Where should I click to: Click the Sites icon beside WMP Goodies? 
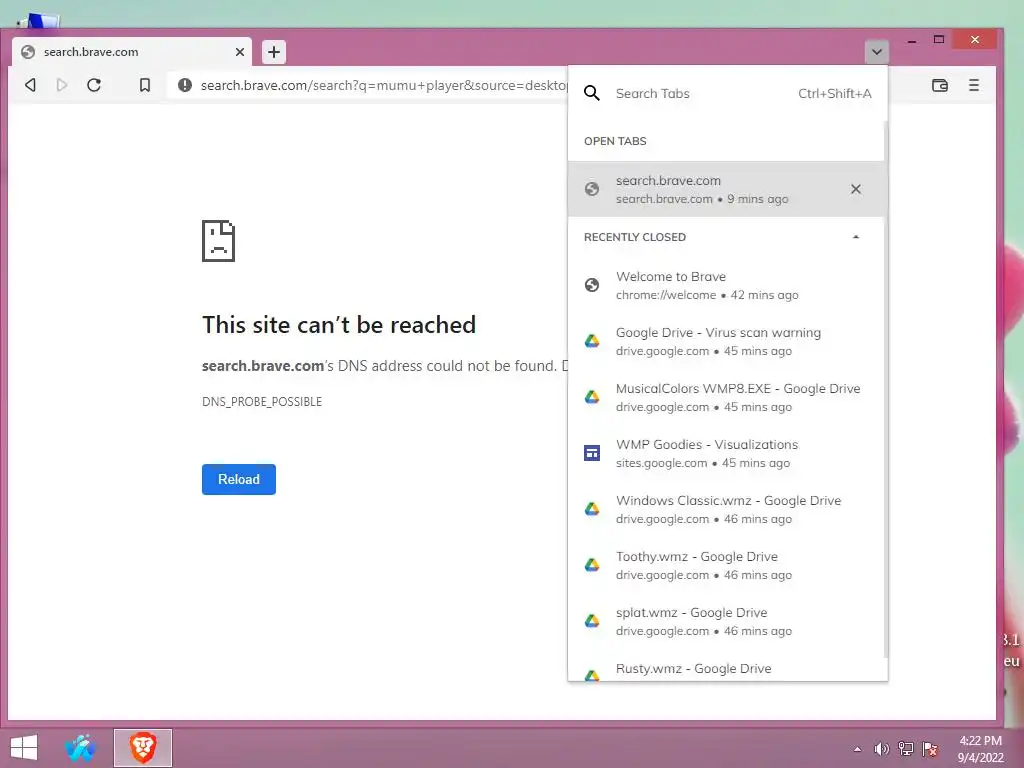pos(592,453)
